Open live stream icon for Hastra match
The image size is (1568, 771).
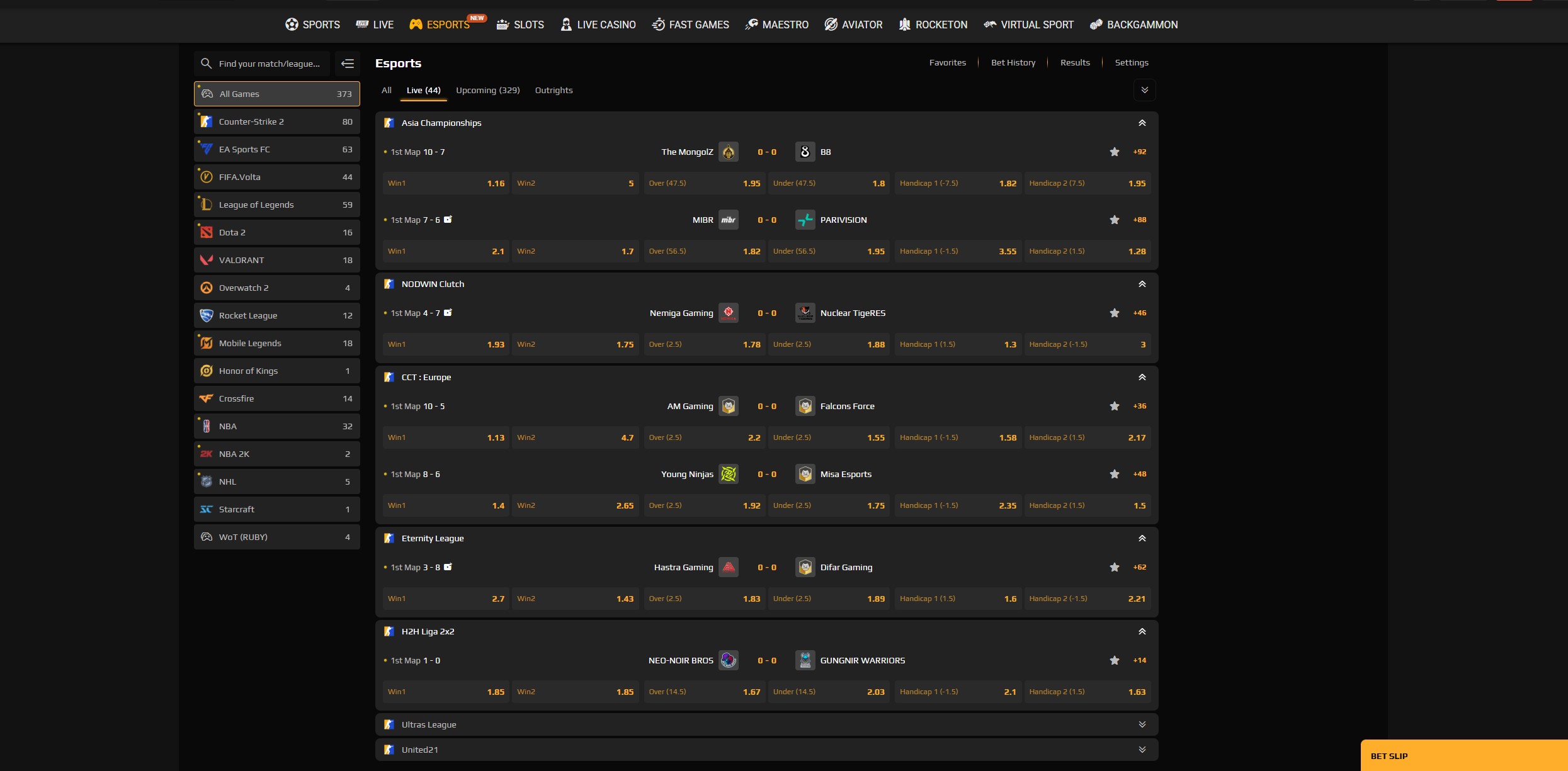448,567
